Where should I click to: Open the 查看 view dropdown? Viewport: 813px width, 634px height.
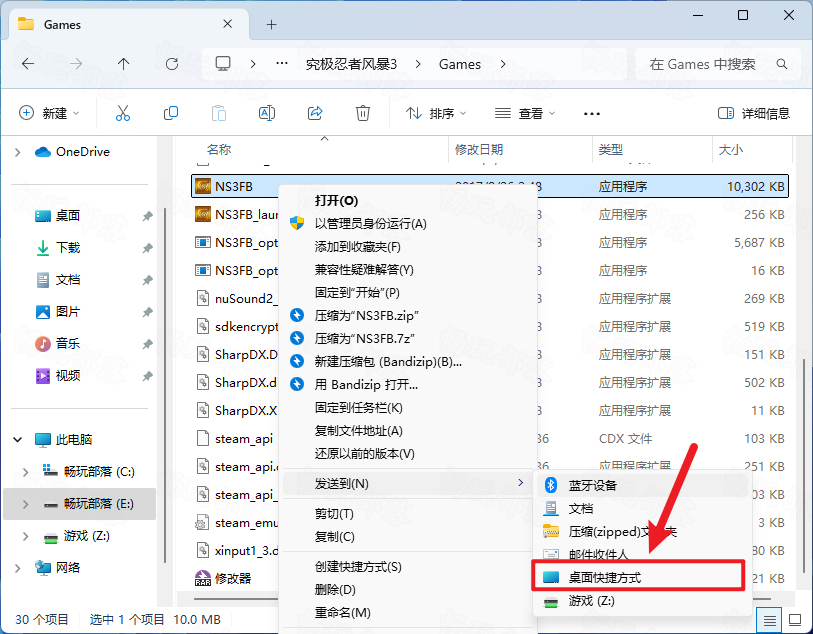[x=525, y=113]
